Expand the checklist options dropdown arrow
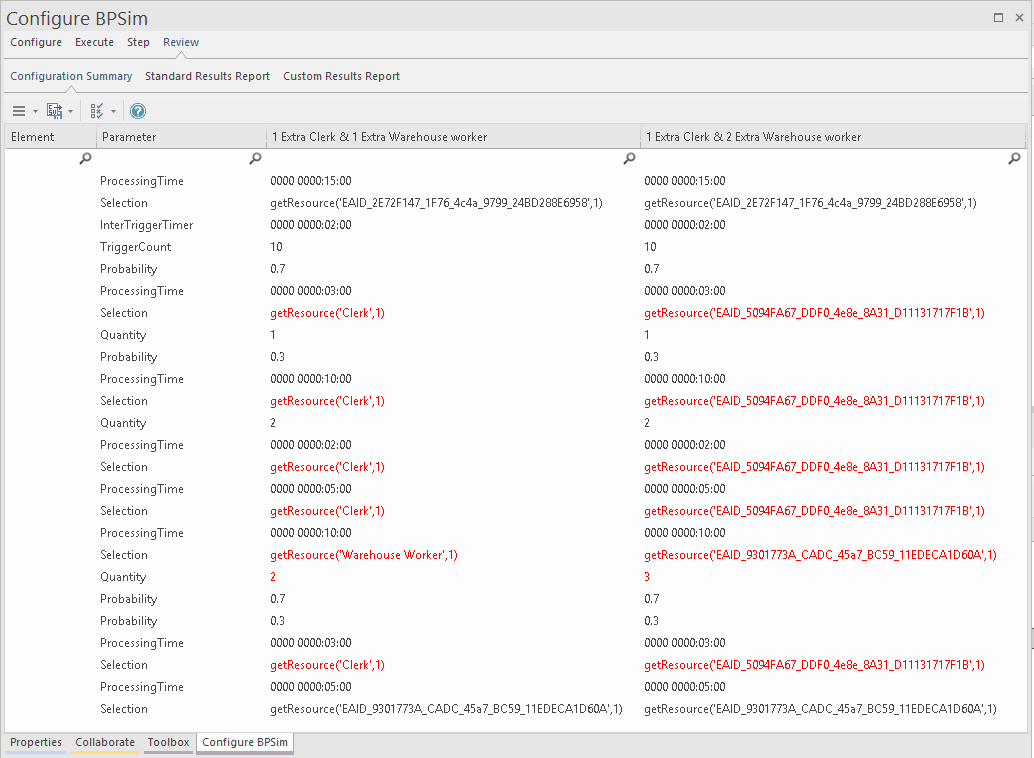This screenshot has height=758, width=1034. coord(113,112)
